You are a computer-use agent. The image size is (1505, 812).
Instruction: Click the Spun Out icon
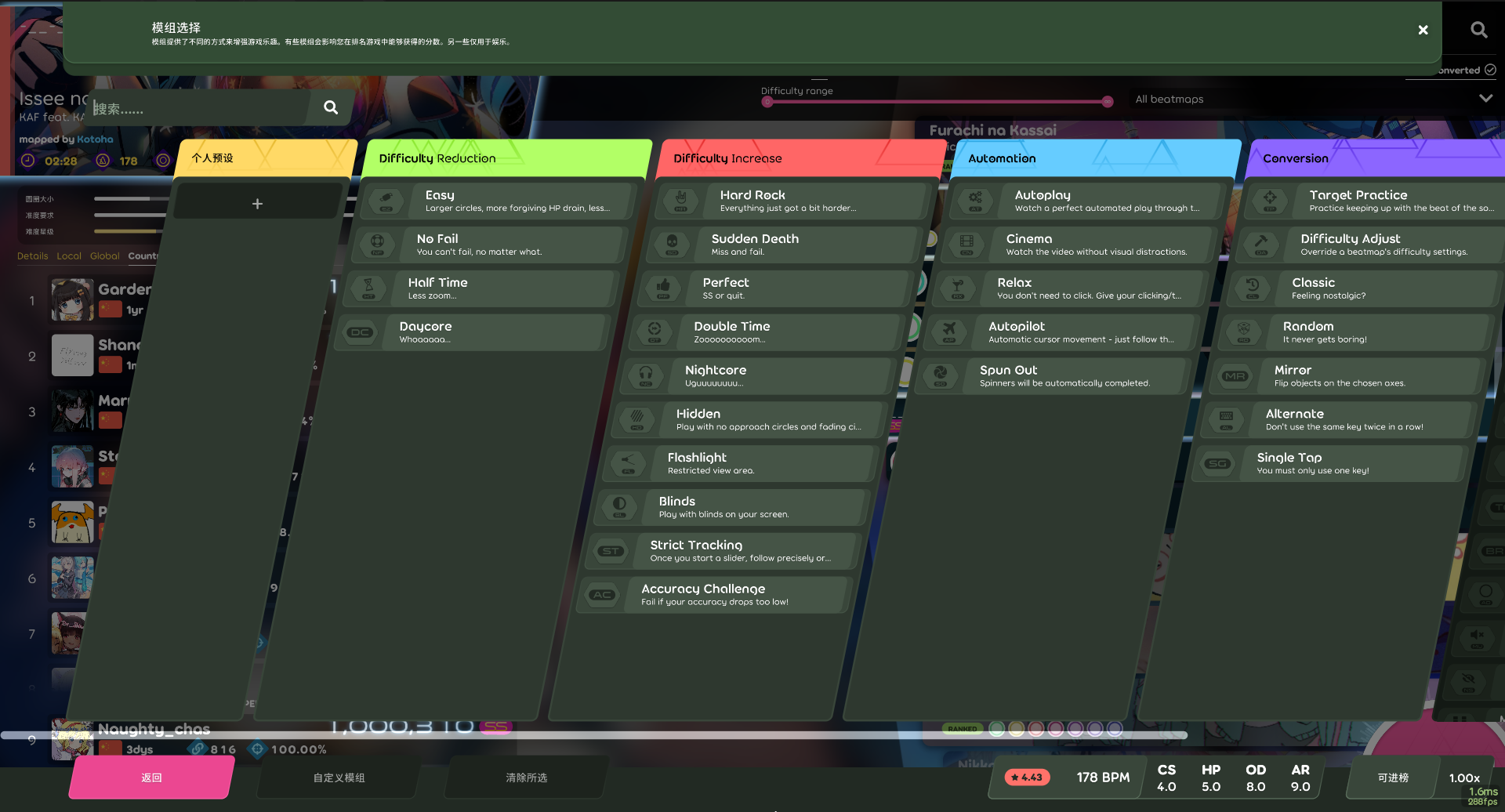tap(941, 376)
